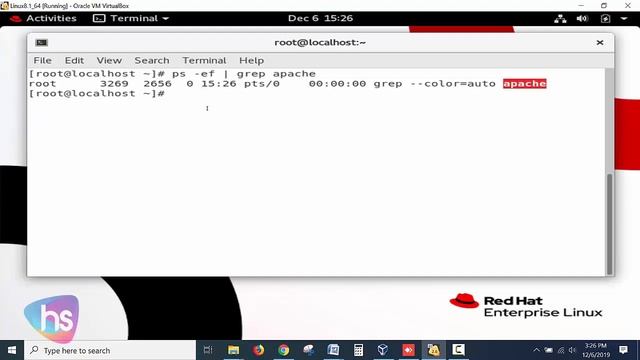Click the empty prompt line in terminal
Screen dimensions: 640x360
coord(97,93)
